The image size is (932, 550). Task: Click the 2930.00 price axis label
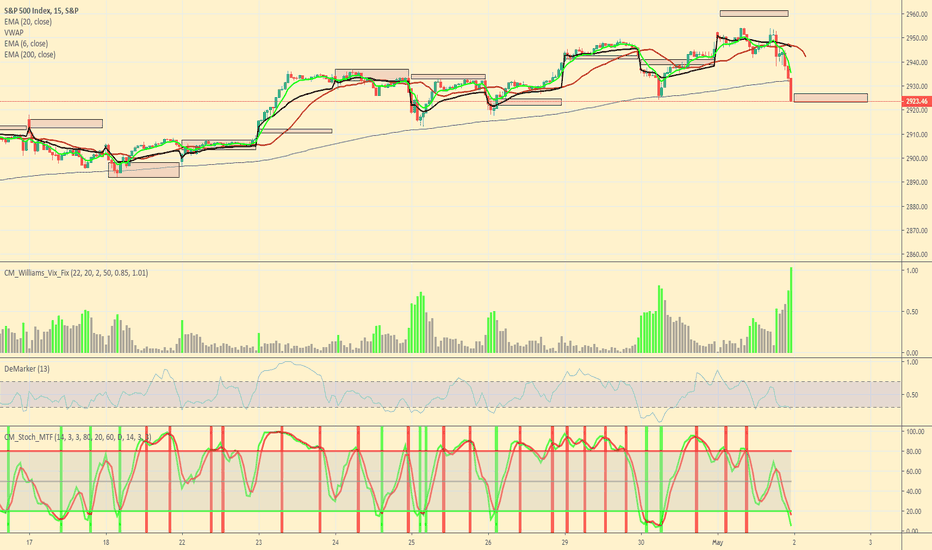[917, 86]
